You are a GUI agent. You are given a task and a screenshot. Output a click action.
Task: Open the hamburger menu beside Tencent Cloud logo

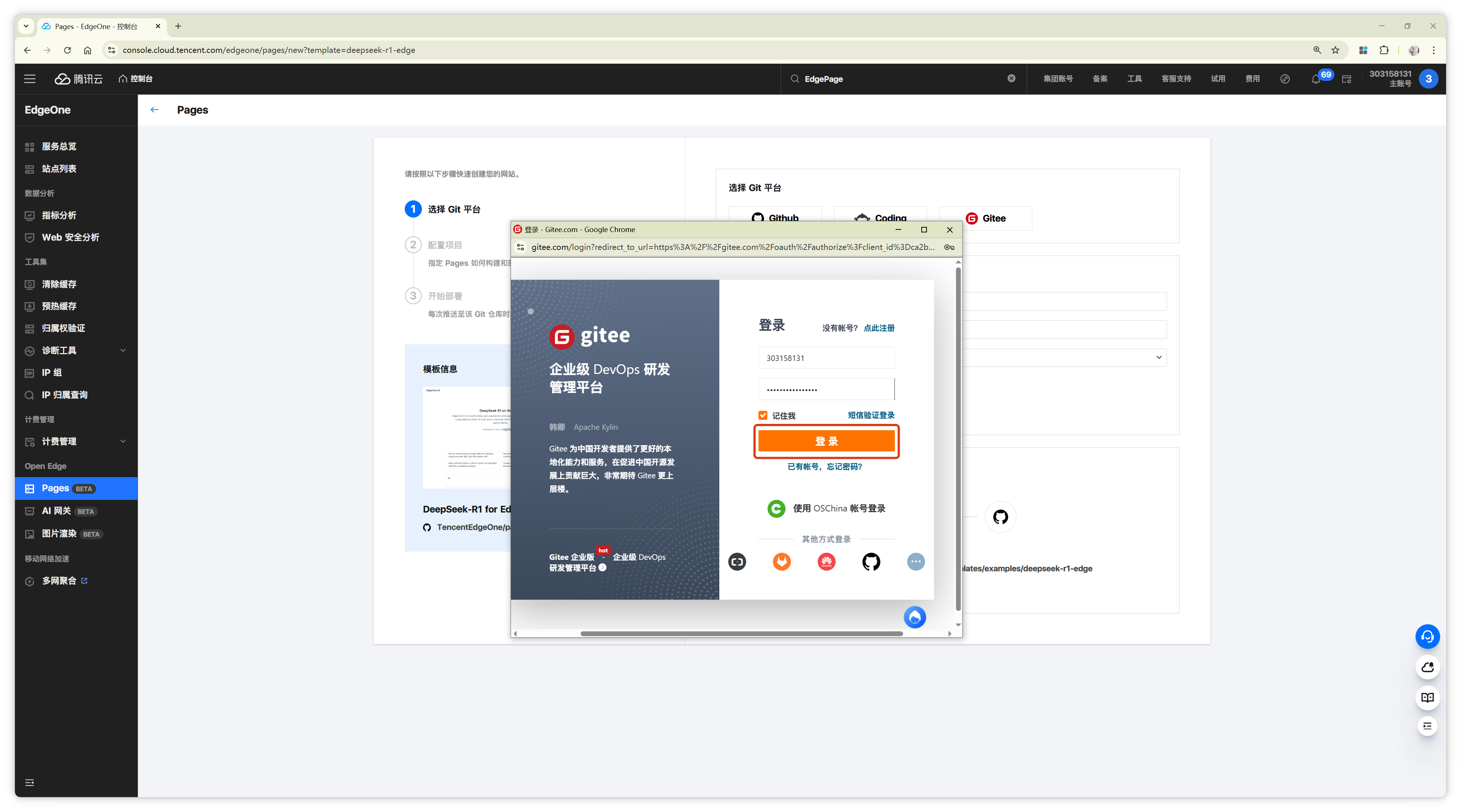[30, 79]
